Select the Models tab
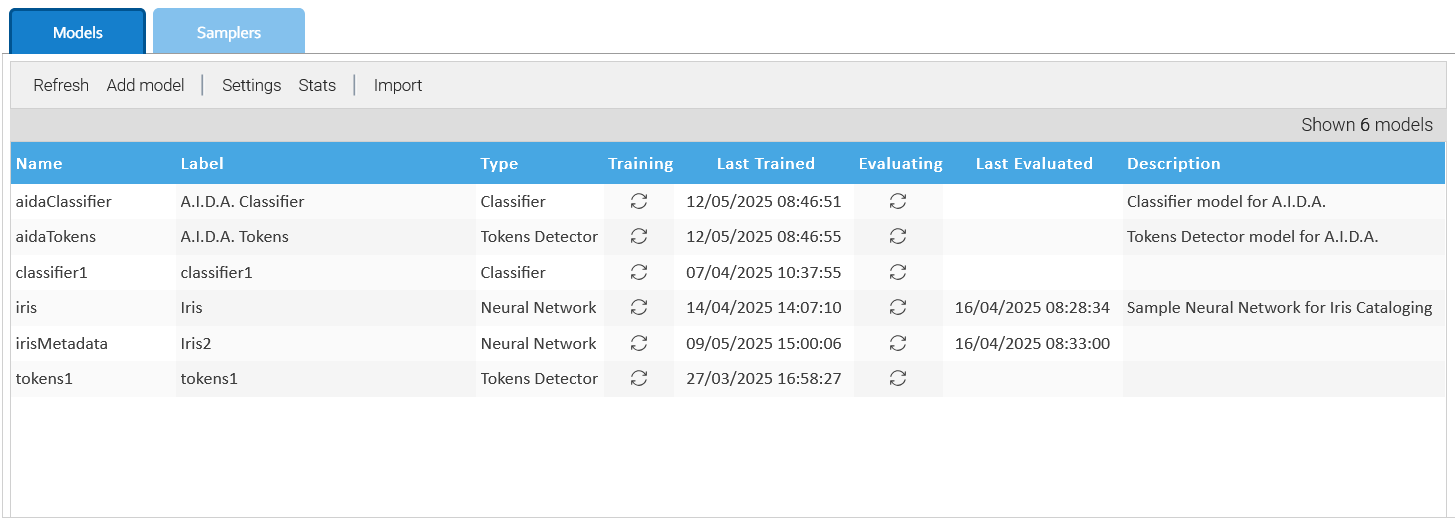The height and width of the screenshot is (522, 1455). pyautogui.click(x=78, y=32)
